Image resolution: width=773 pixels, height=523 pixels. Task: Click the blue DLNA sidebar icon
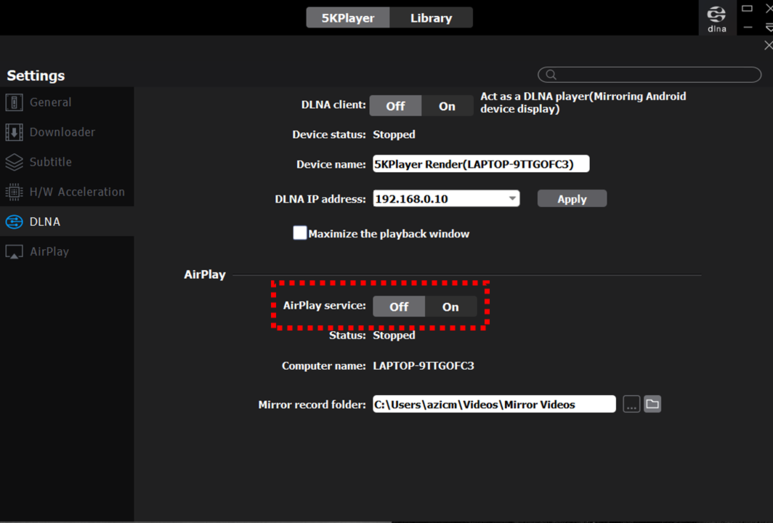14,222
